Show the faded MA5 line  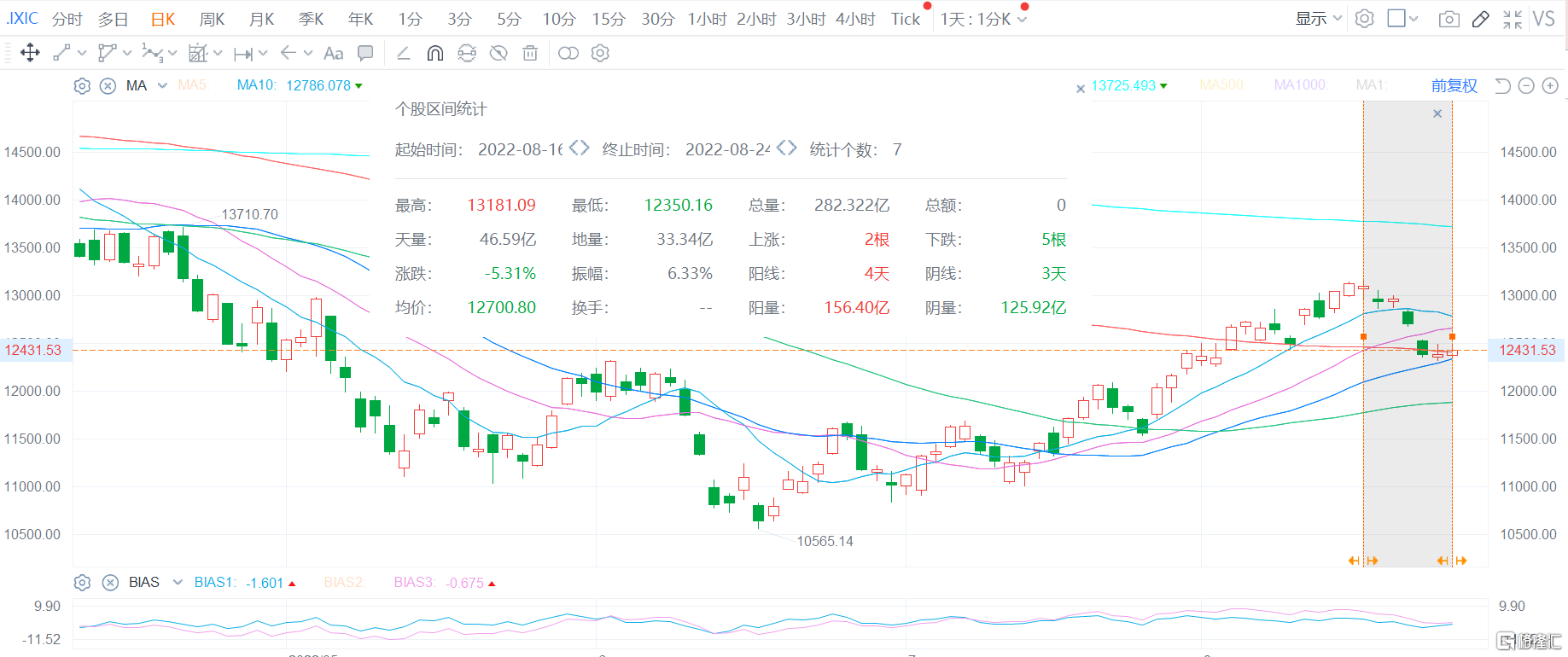pyautogui.click(x=192, y=85)
